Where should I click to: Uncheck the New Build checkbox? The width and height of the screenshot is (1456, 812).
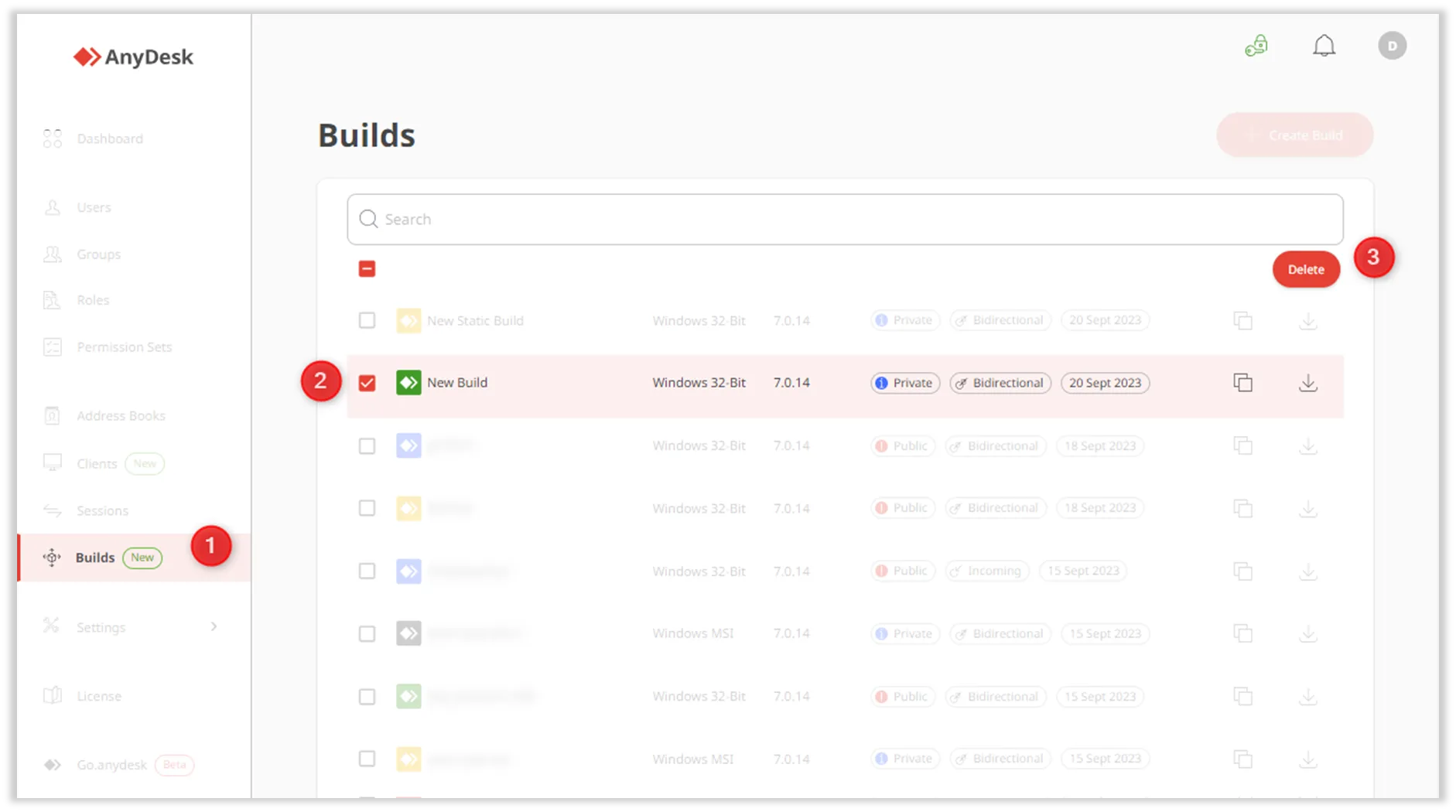[x=367, y=383]
